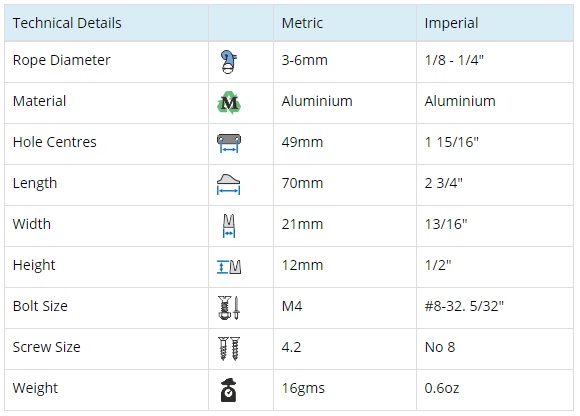This screenshot has height=416, width=580.
Task: Click the Hole Centres measurement icon
Action: [x=229, y=143]
